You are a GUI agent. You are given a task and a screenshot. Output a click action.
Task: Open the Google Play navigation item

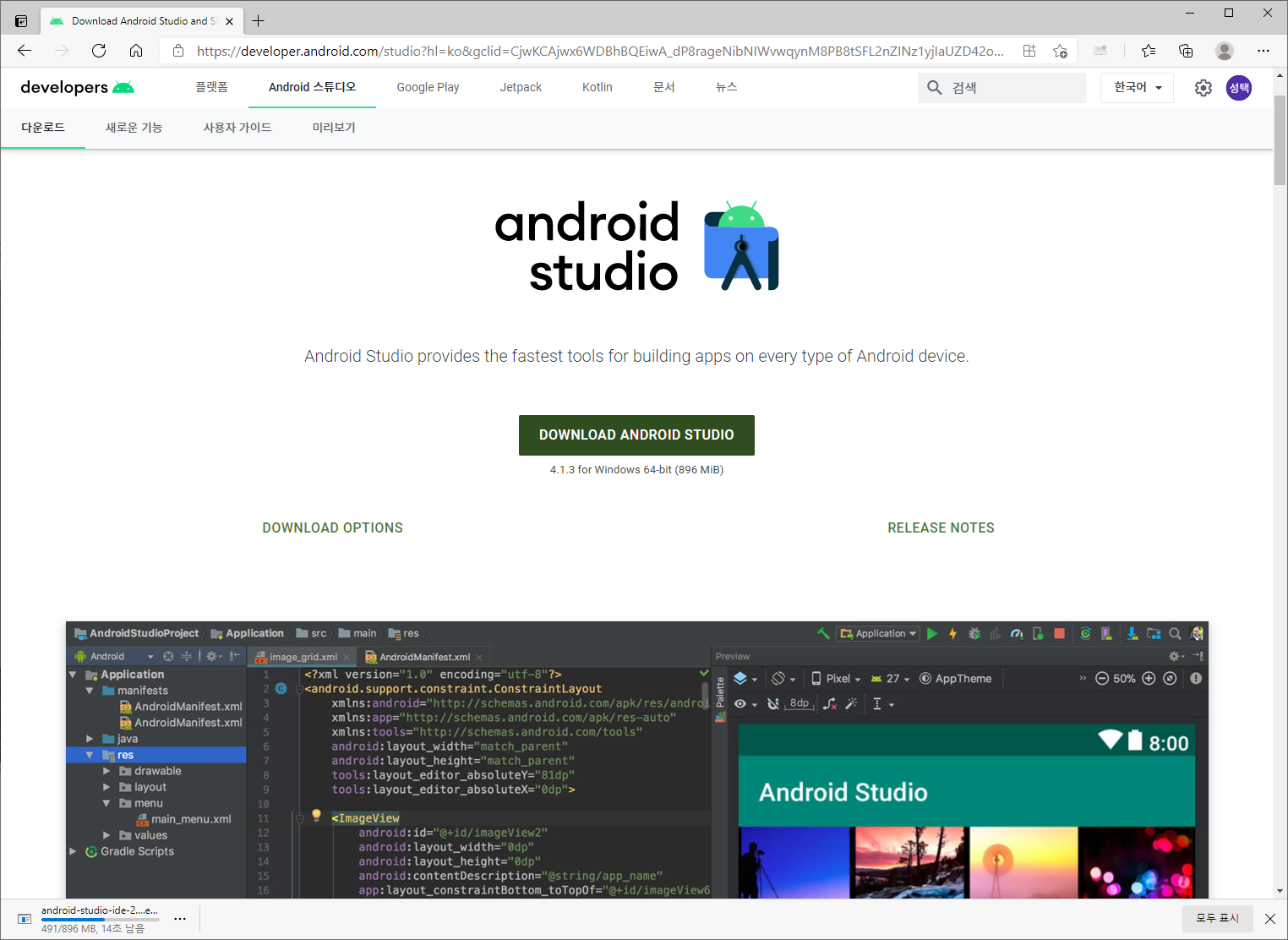pos(428,87)
